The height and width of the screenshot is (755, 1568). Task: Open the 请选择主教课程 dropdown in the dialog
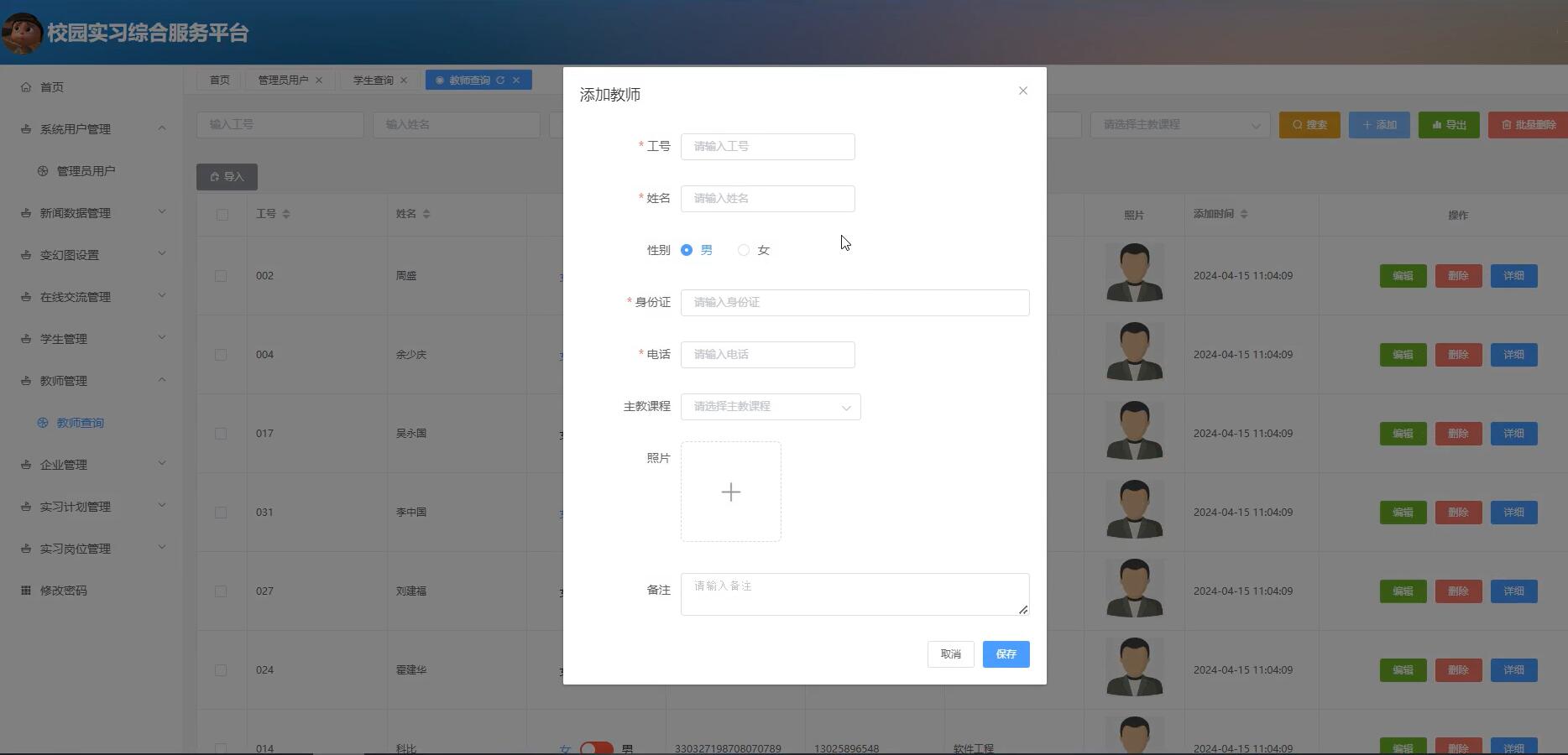(x=769, y=407)
